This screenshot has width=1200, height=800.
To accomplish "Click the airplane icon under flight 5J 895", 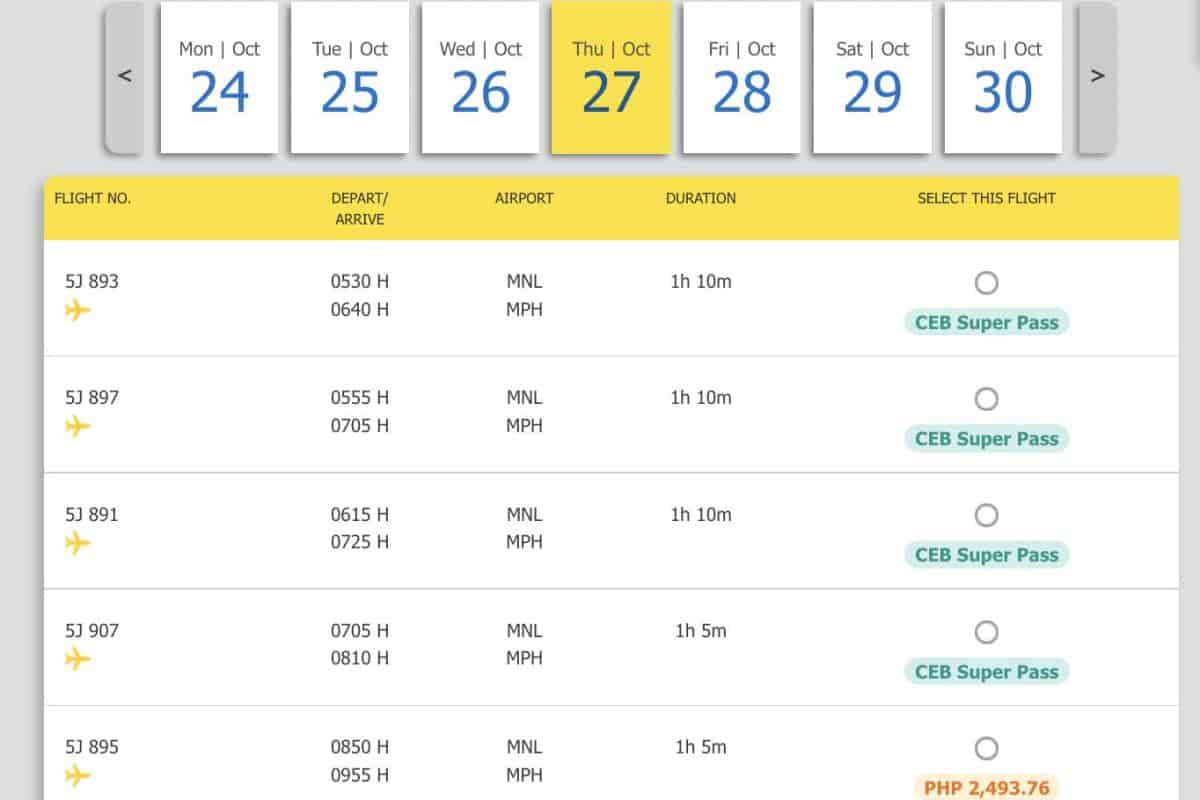I will pyautogui.click(x=77, y=775).
